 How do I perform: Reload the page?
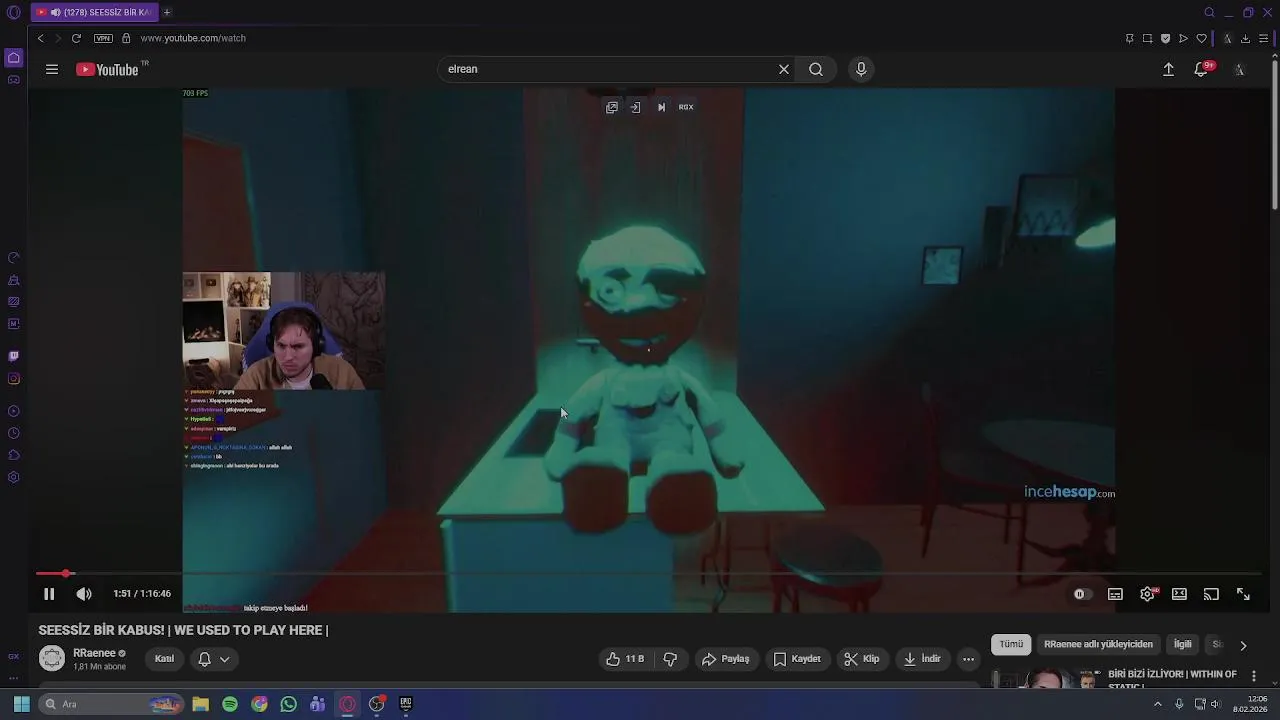[76, 38]
